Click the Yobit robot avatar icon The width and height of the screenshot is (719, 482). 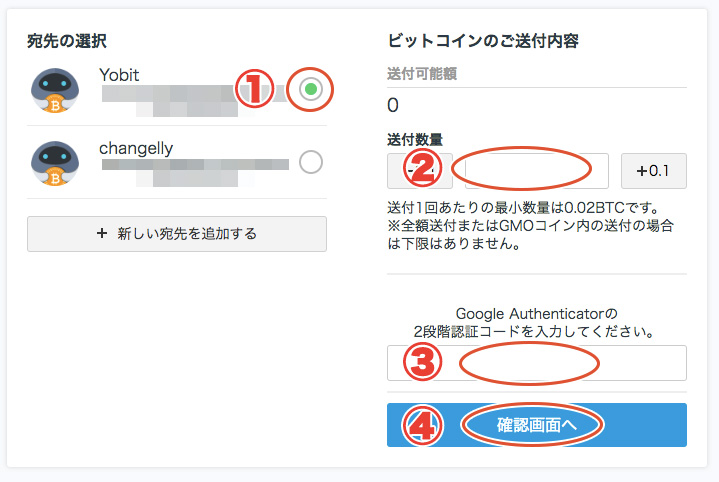tap(55, 90)
